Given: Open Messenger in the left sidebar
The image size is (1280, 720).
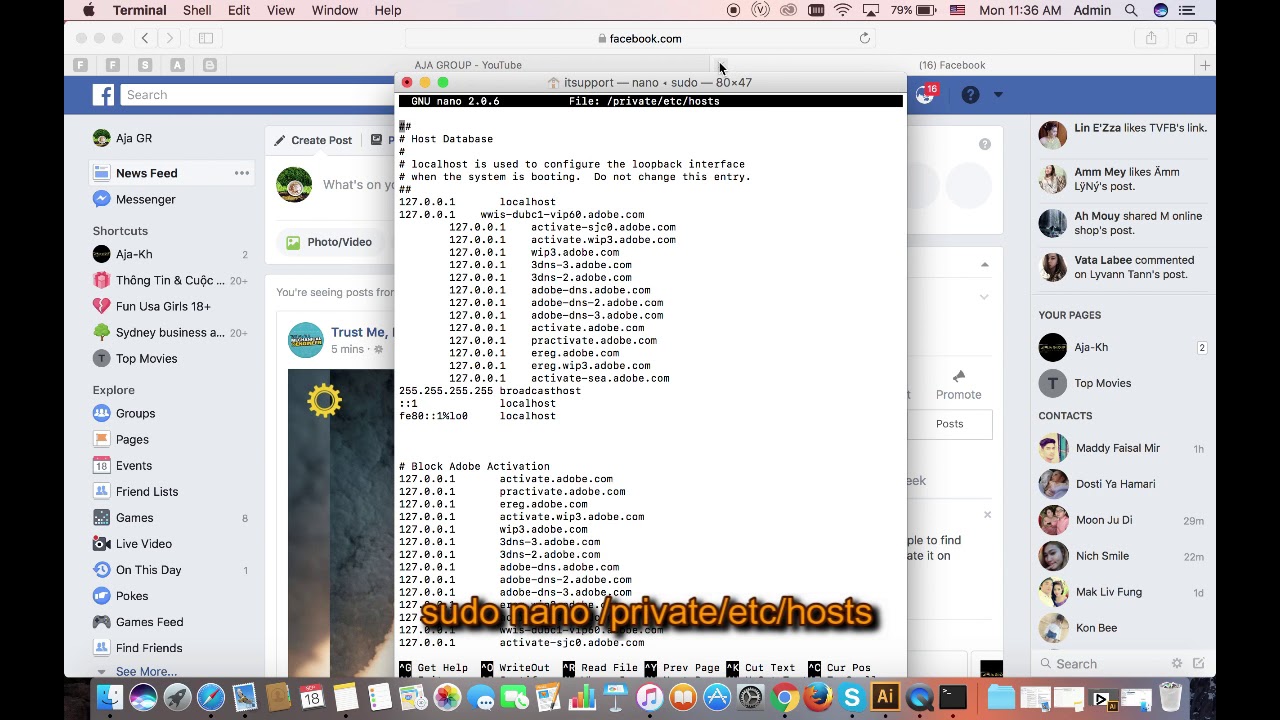Looking at the screenshot, I should pos(145,199).
